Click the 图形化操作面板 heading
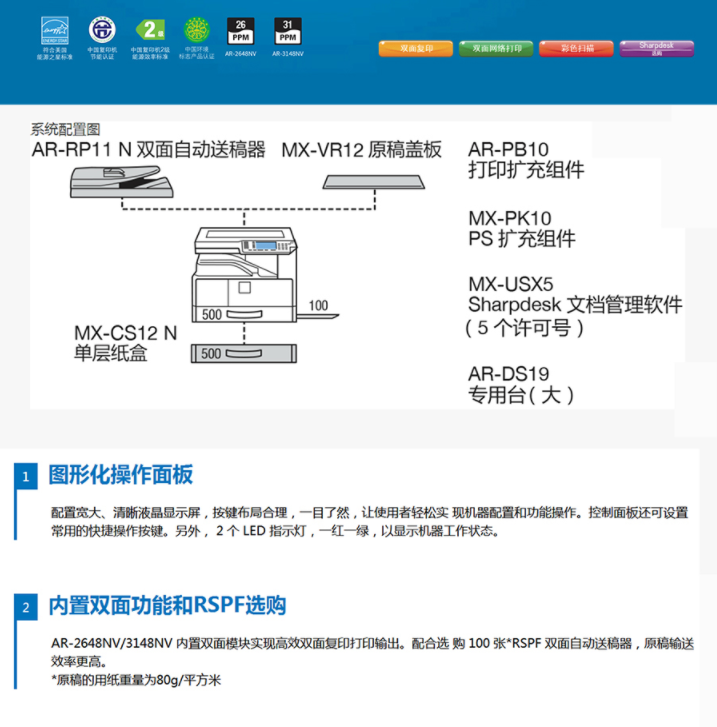The image size is (717, 727). tap(121, 475)
